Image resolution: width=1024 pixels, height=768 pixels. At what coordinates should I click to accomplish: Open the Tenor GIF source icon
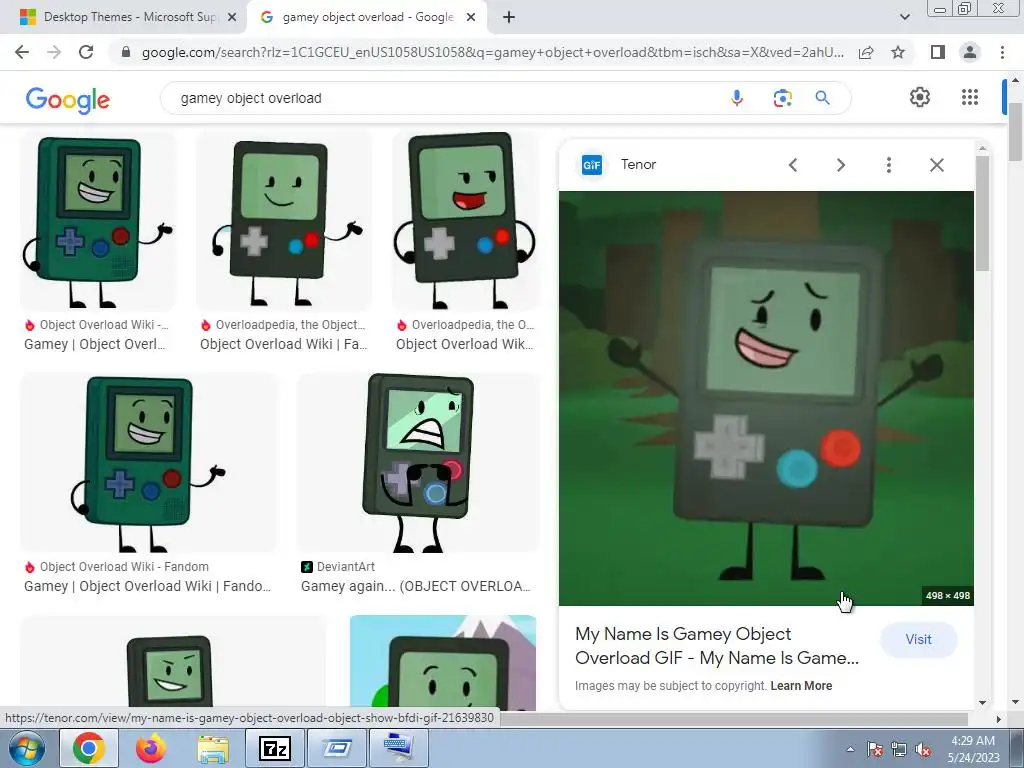(x=592, y=165)
